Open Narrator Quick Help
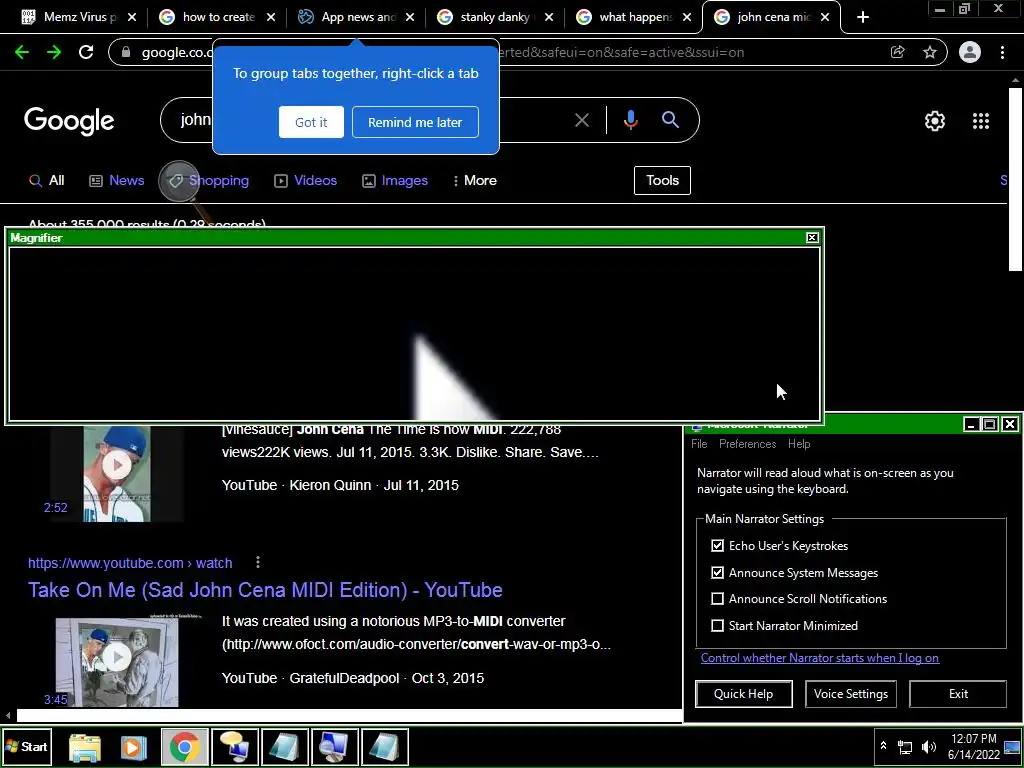The width and height of the screenshot is (1024, 768). coord(744,694)
